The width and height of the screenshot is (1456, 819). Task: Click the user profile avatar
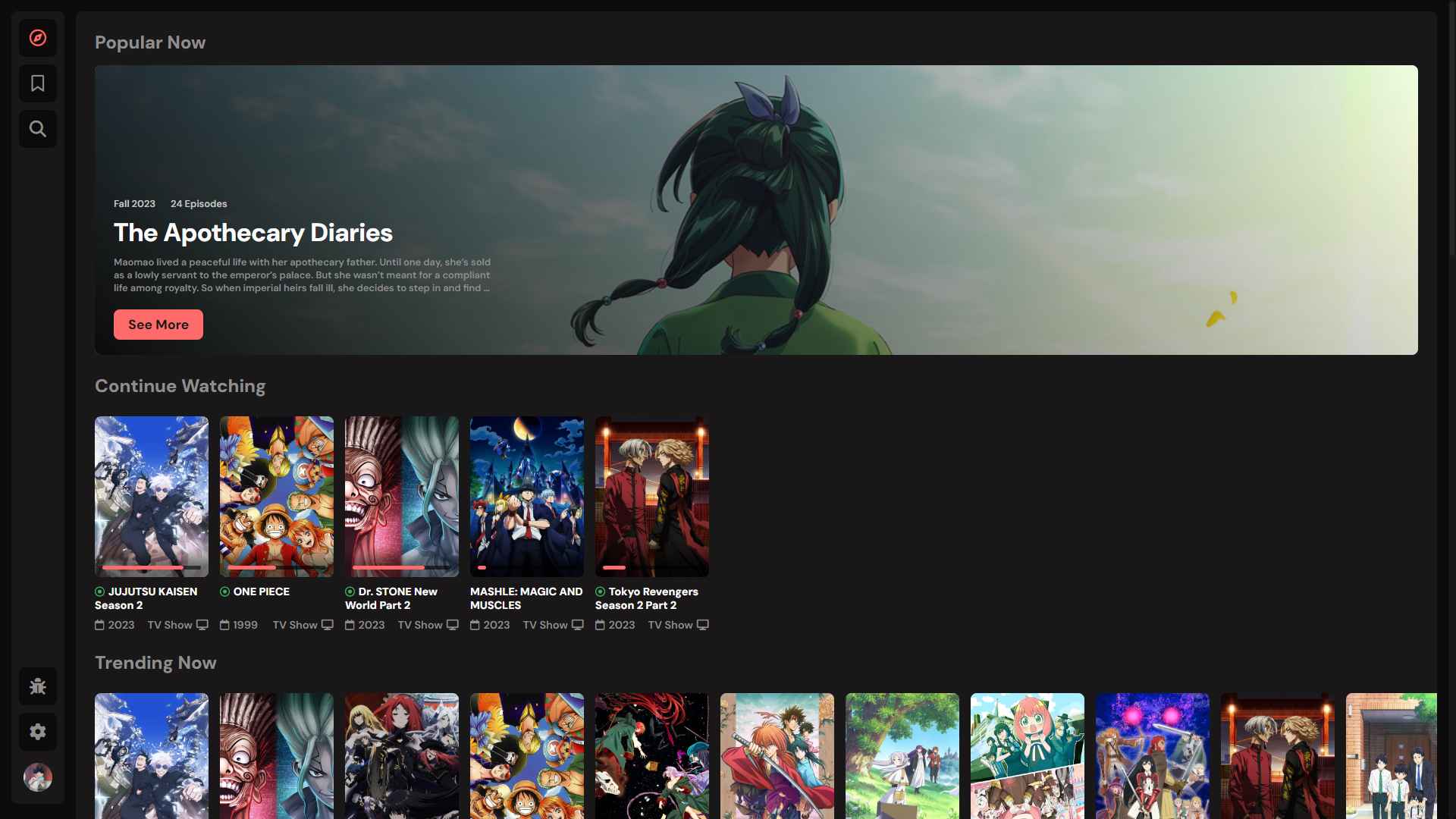coord(38,777)
